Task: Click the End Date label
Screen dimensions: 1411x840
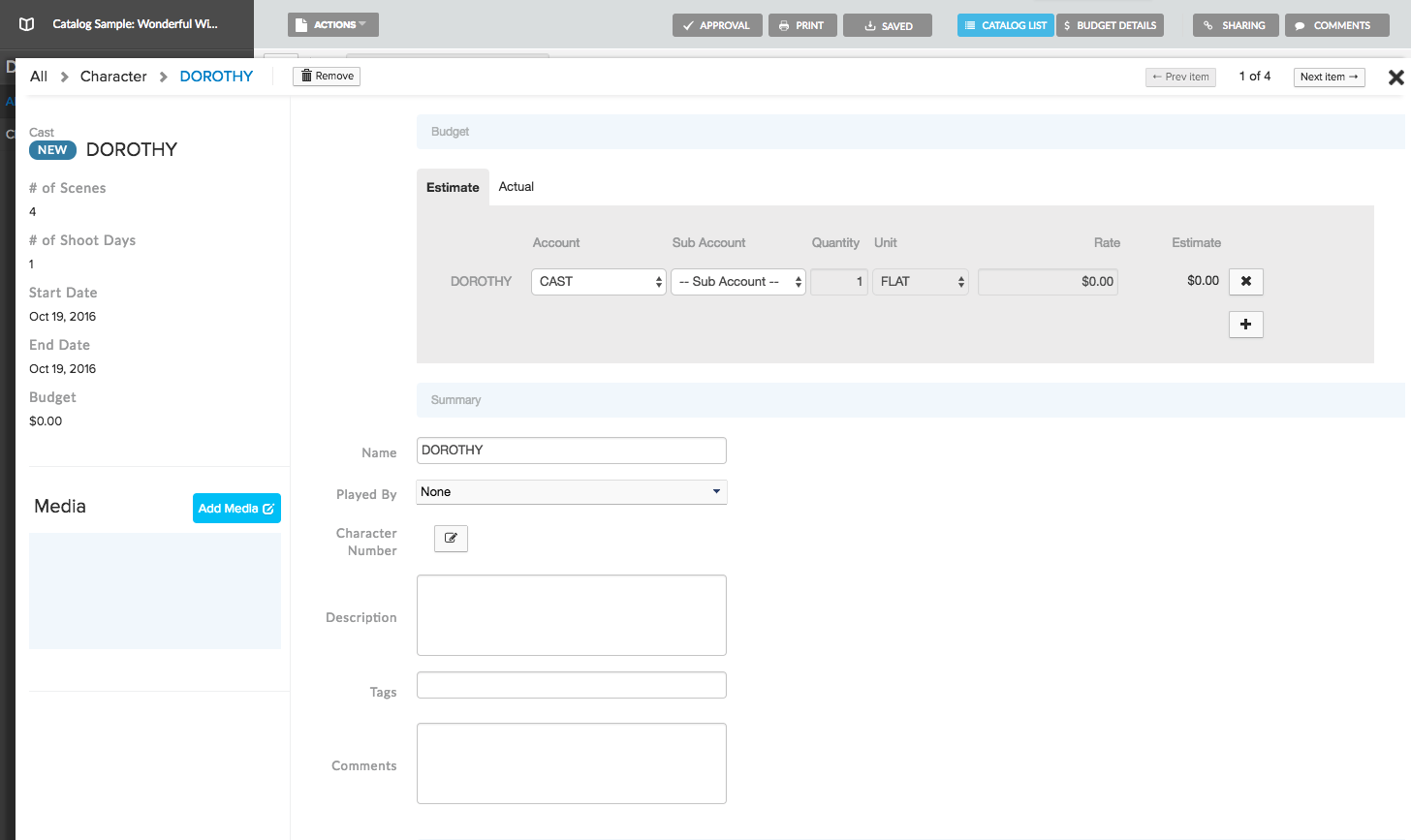Action: pos(59,345)
